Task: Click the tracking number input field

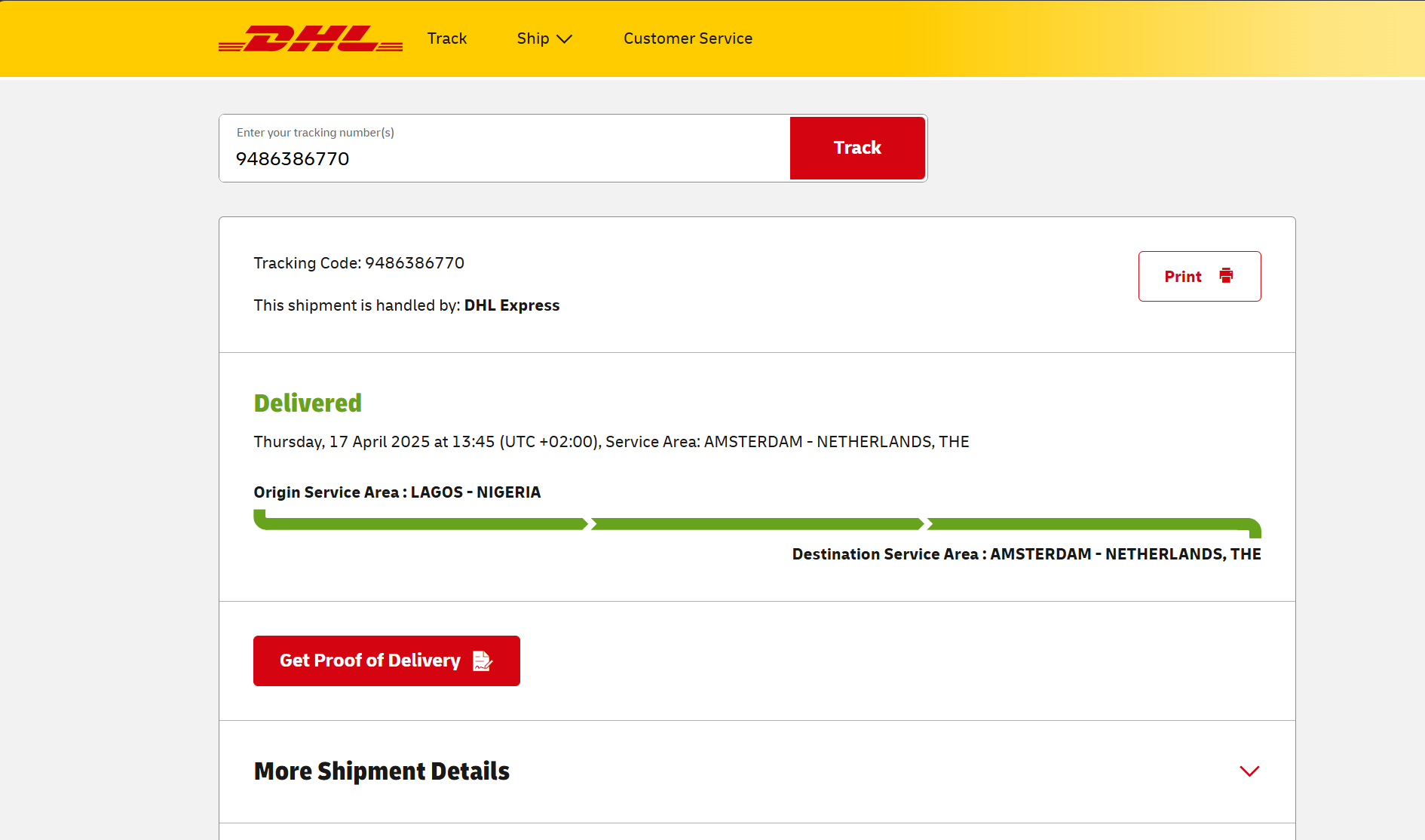Action: pos(504,148)
